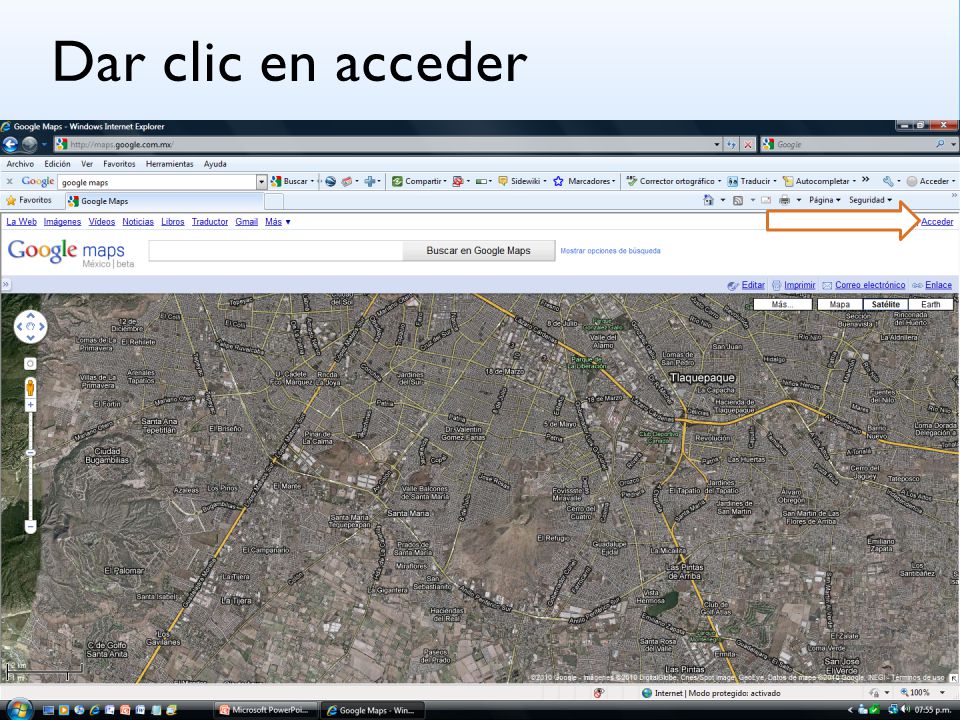
Task: Open the address bar history dropdown arrow
Action: coord(716,144)
